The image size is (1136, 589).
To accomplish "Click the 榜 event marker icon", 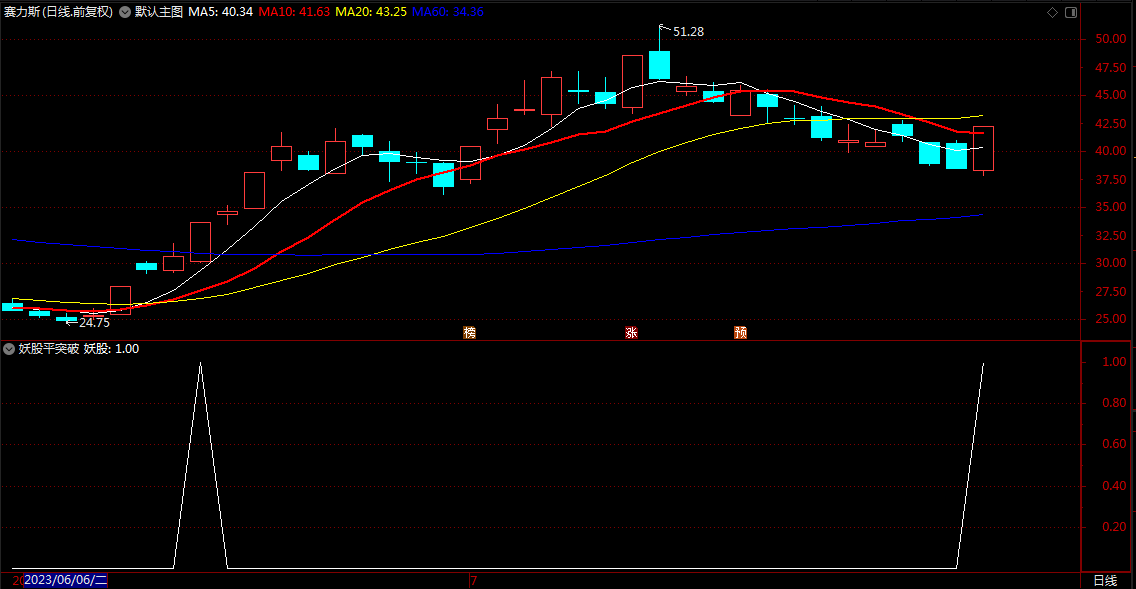I will click(x=469, y=333).
